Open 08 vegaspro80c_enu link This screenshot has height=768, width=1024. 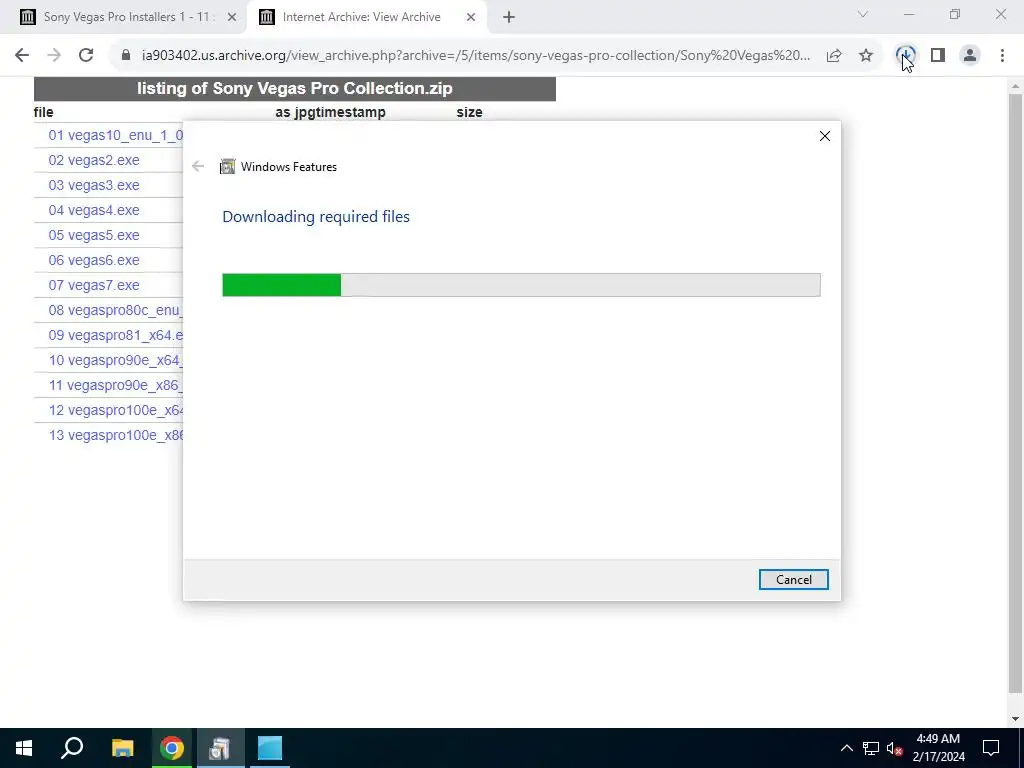click(116, 310)
